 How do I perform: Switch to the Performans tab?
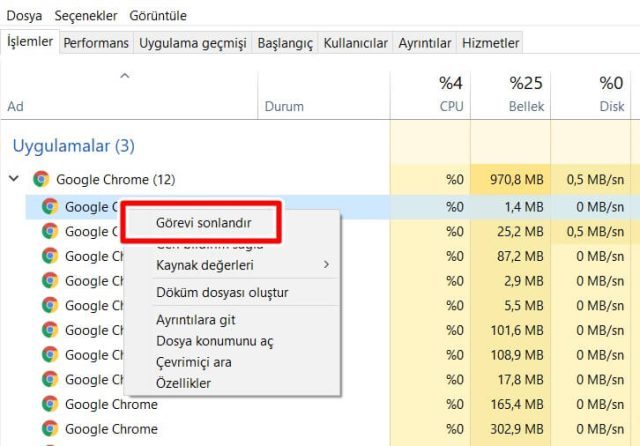[96, 43]
